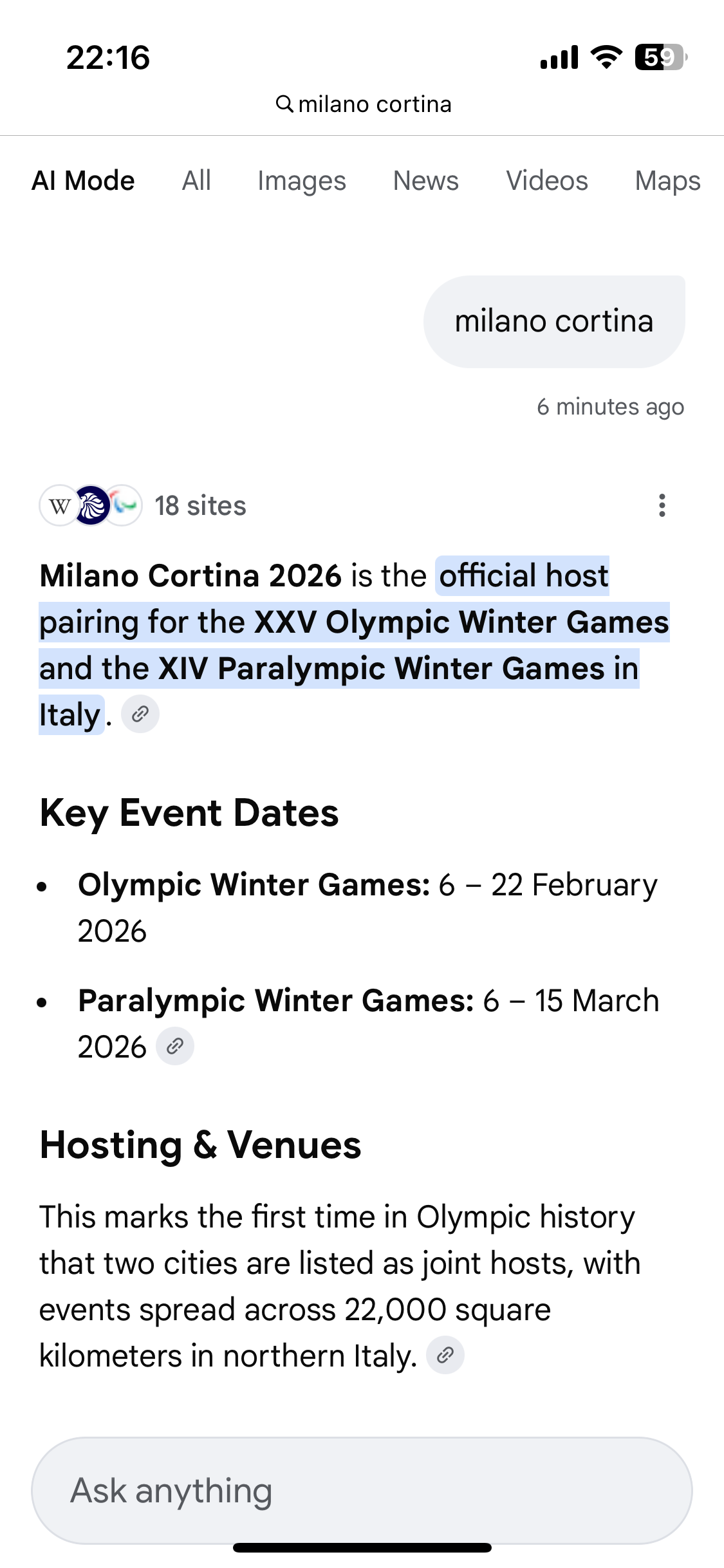Go to the News tab

[426, 181]
